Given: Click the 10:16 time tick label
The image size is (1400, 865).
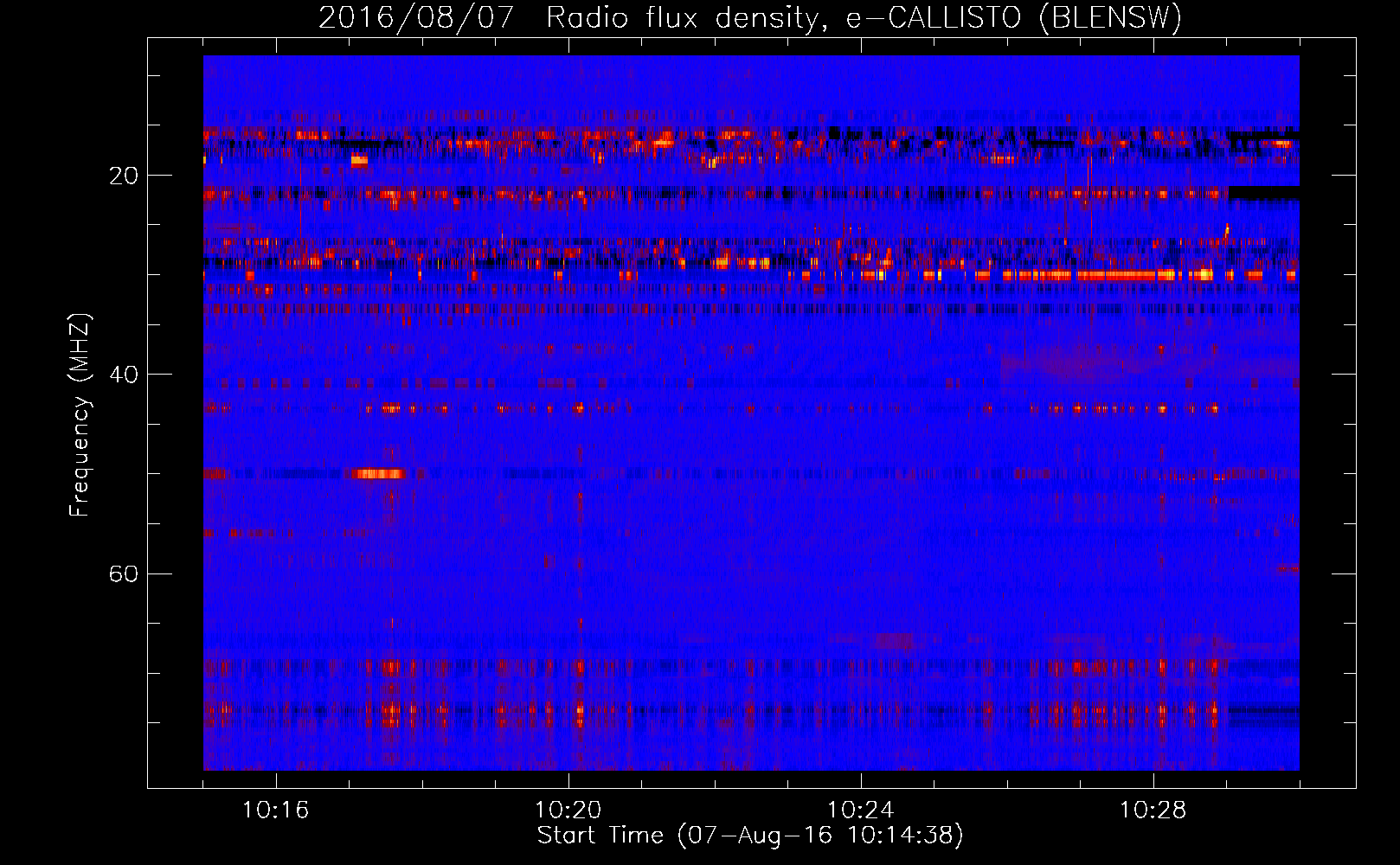Looking at the screenshot, I should (x=275, y=811).
